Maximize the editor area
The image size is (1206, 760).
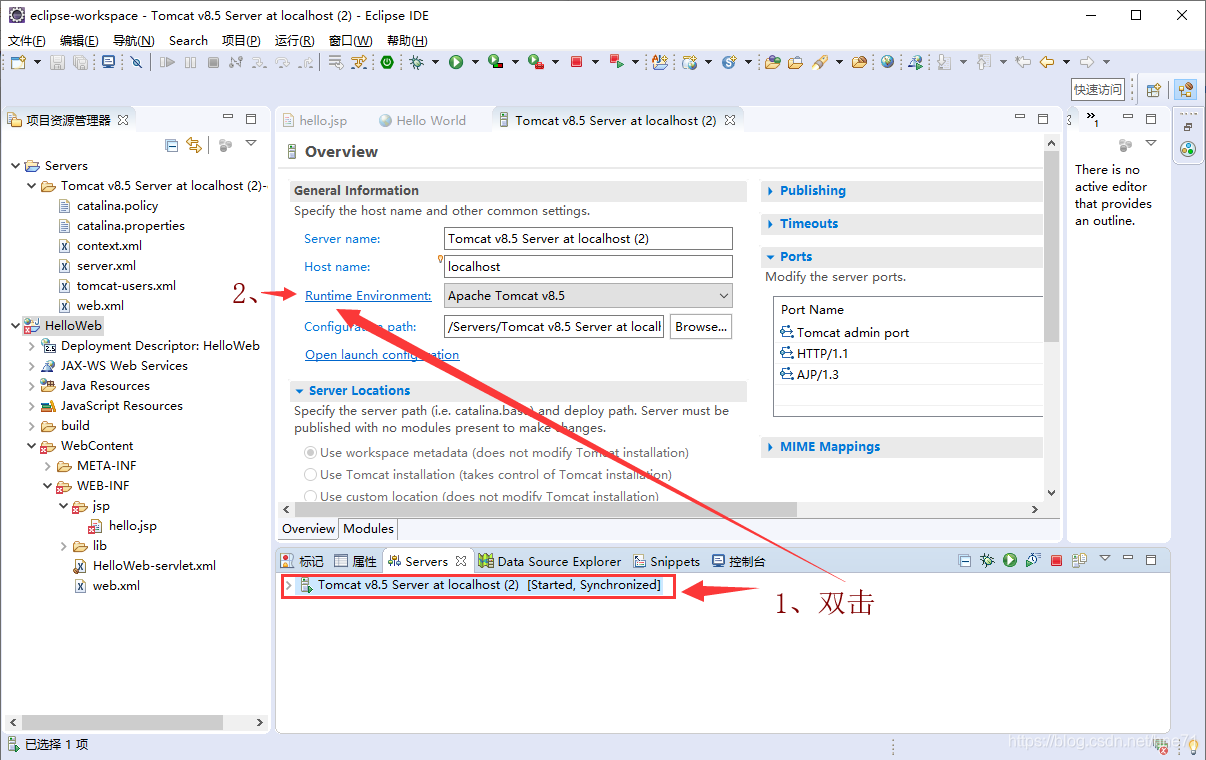(1043, 119)
